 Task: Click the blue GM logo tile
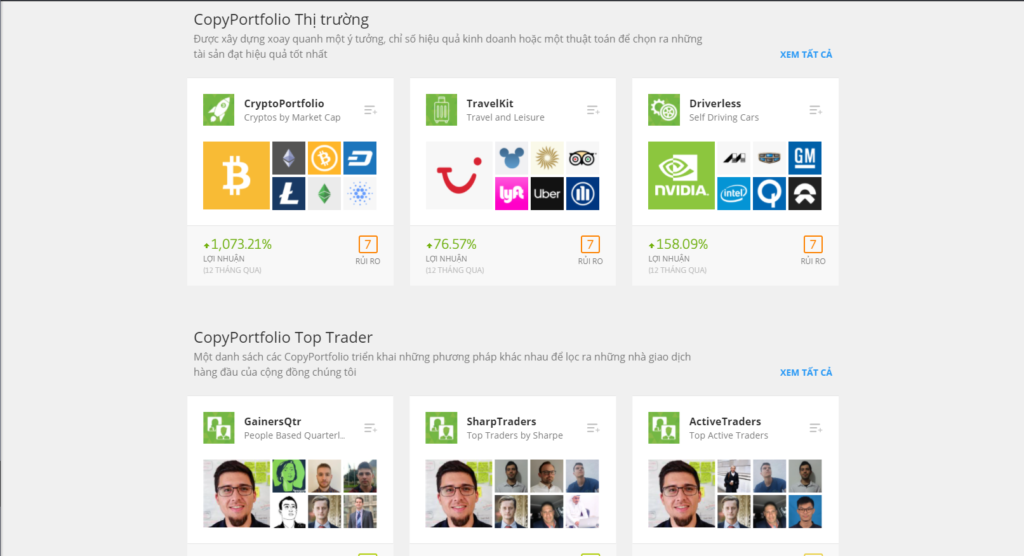click(805, 158)
